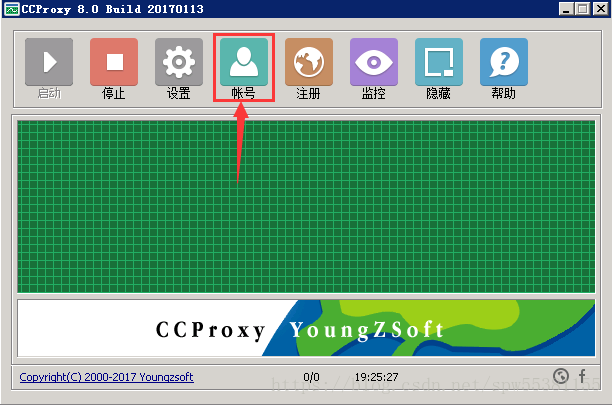612x405 pixels.
Task: Click the 启动 (Start) play icon
Action: [x=49, y=62]
